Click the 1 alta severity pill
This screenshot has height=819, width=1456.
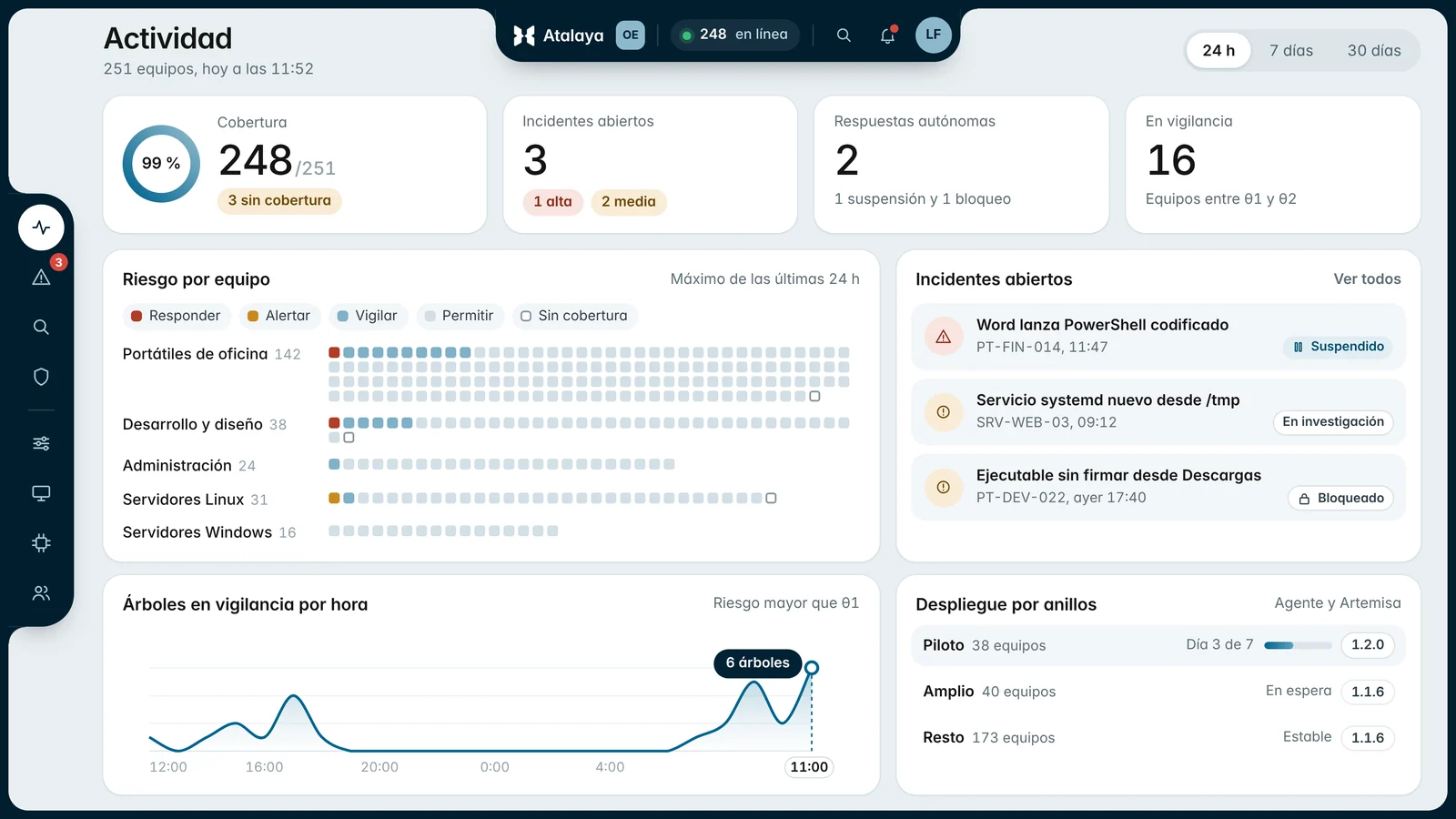[x=552, y=202]
